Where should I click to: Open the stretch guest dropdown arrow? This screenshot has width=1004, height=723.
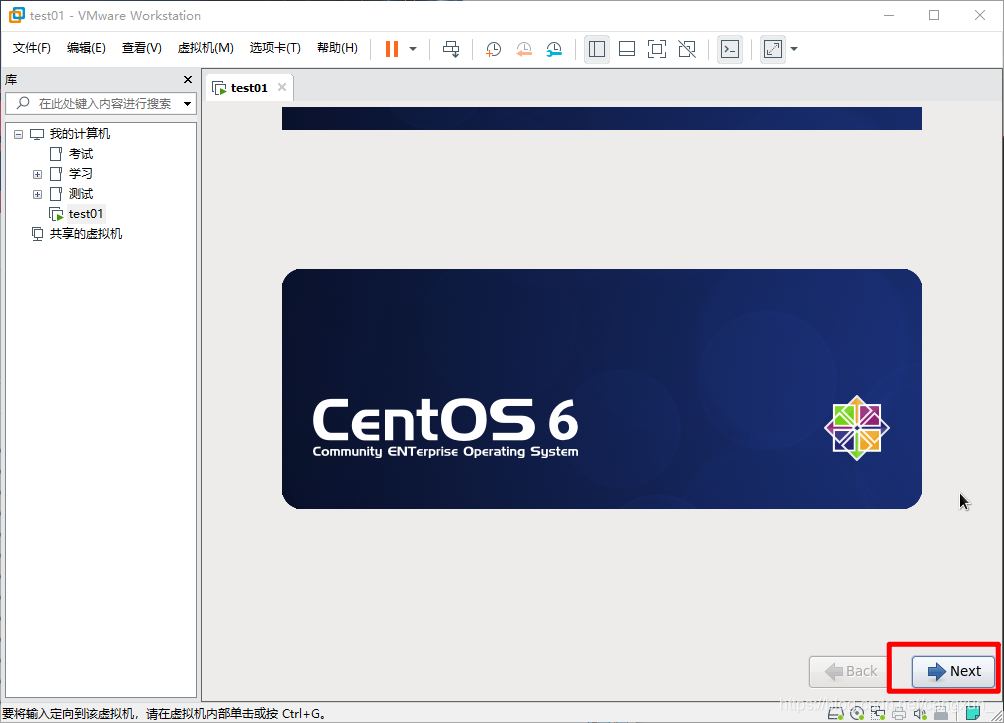[x=794, y=49]
